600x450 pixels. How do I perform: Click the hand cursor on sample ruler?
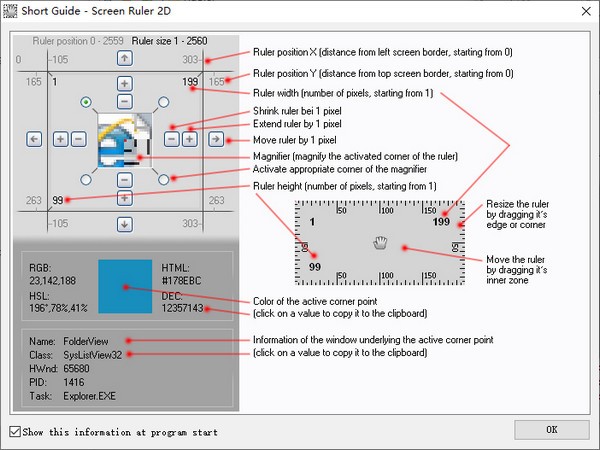pyautogui.click(x=378, y=241)
